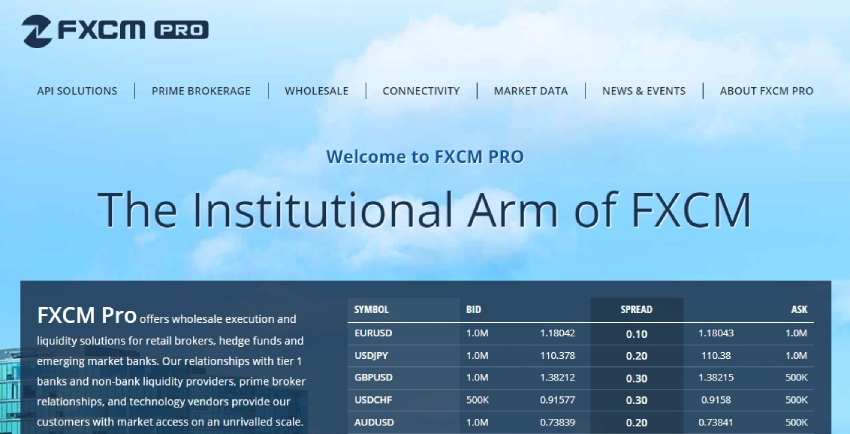Choose the USDCHF symbol row

pyautogui.click(x=371, y=400)
